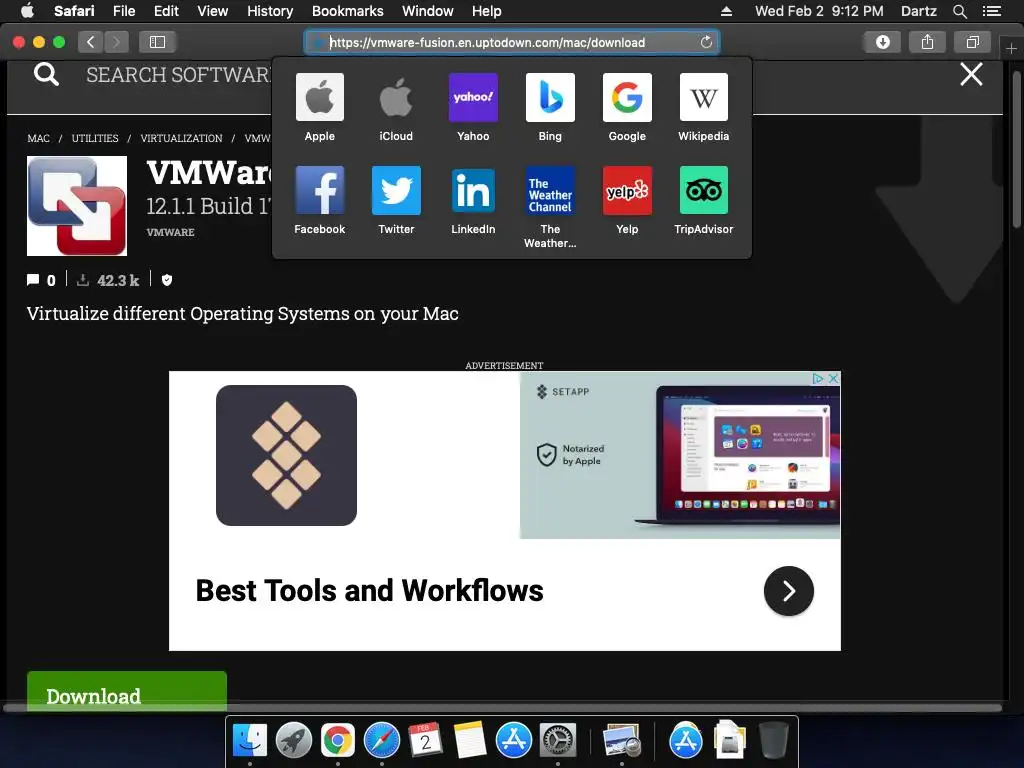
Task: Open Finder from the Dock
Action: [x=249, y=740]
